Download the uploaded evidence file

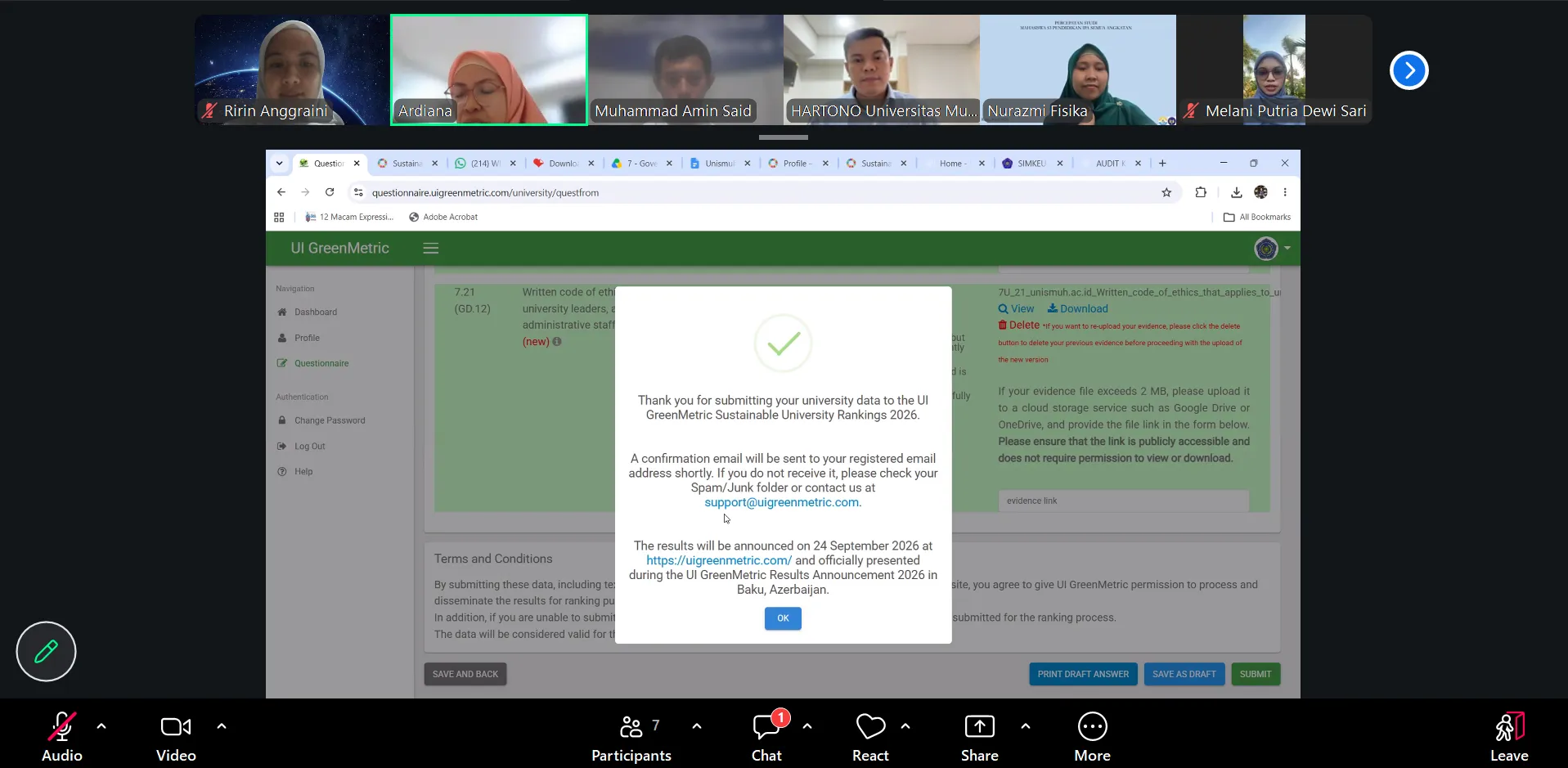1078,309
